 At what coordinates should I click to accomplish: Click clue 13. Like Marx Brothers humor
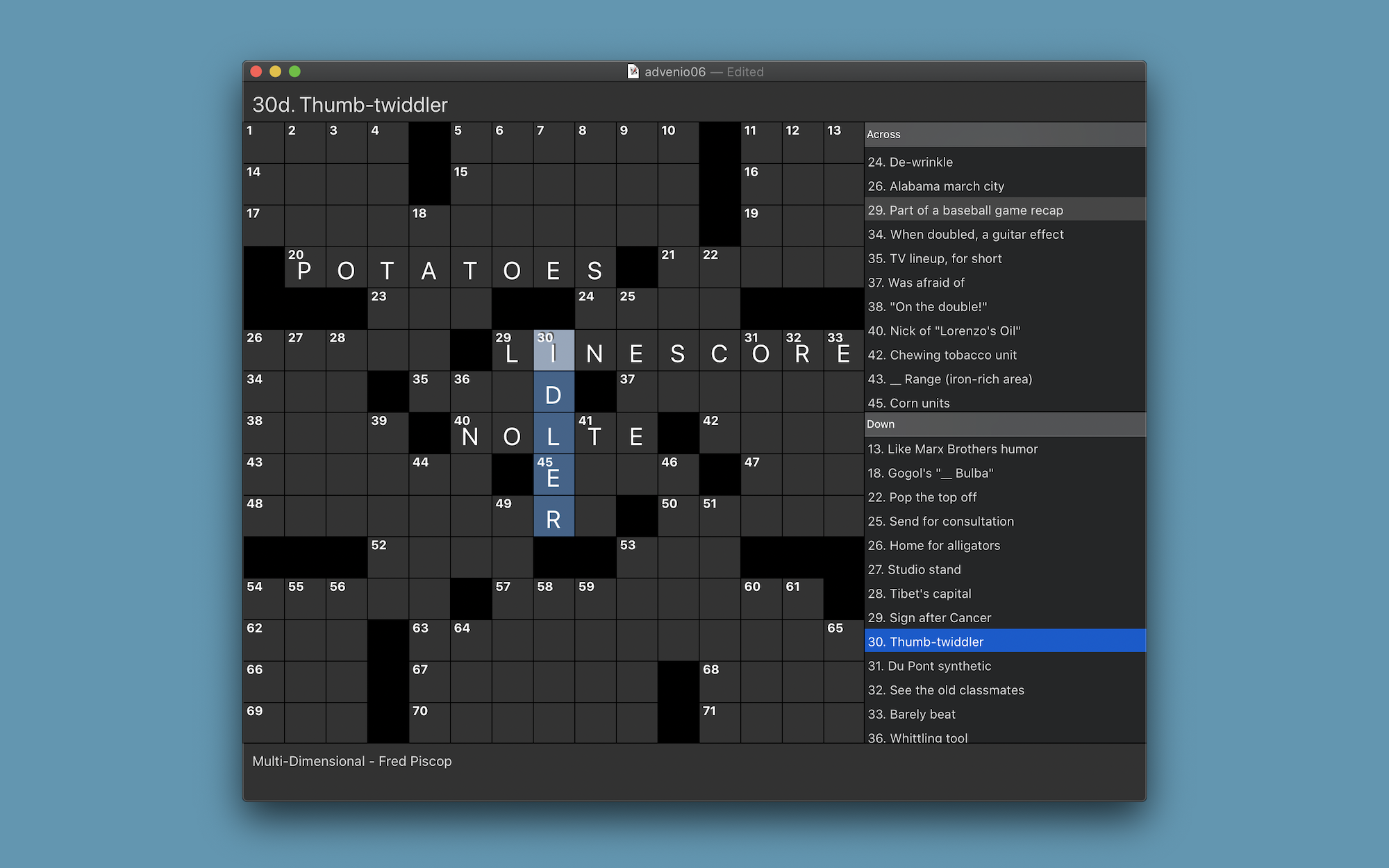953,449
